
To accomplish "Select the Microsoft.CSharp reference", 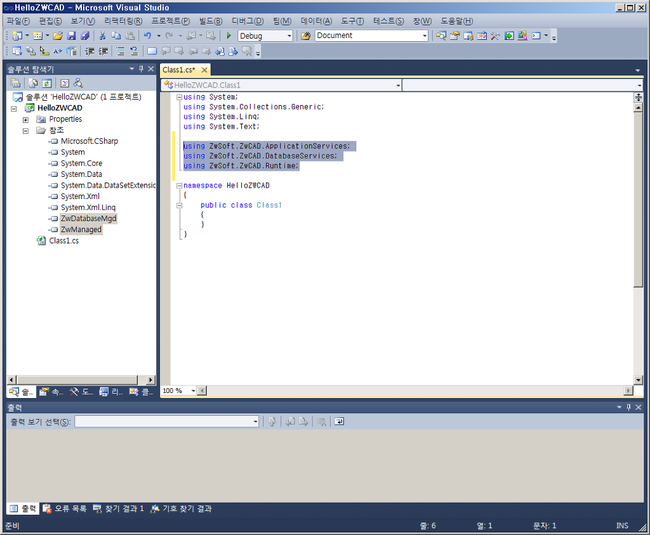I will (x=89, y=141).
